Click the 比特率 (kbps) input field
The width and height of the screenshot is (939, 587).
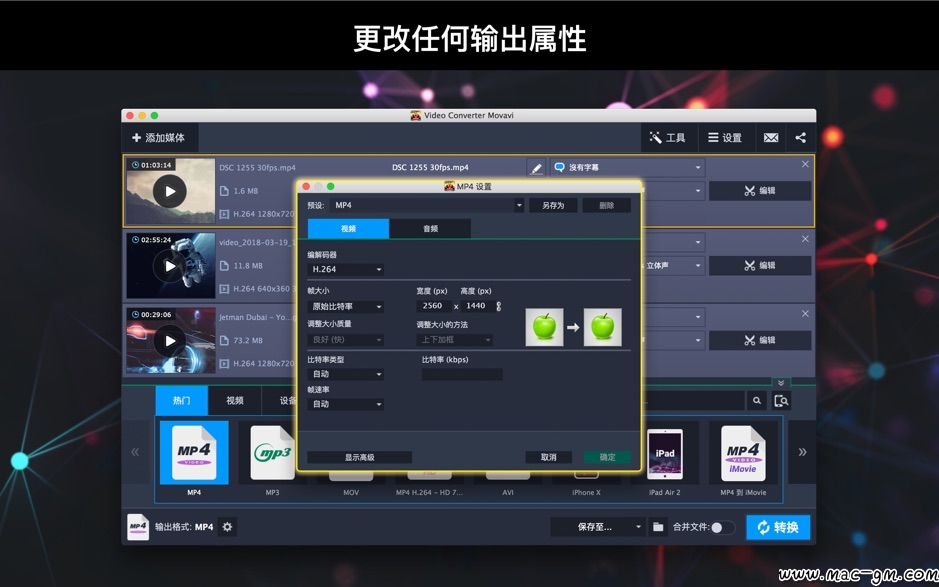click(x=462, y=374)
